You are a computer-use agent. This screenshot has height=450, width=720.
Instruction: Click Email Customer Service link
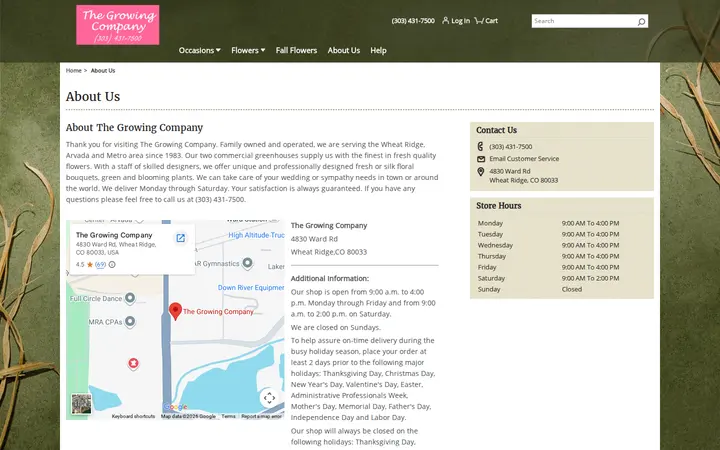tap(524, 159)
